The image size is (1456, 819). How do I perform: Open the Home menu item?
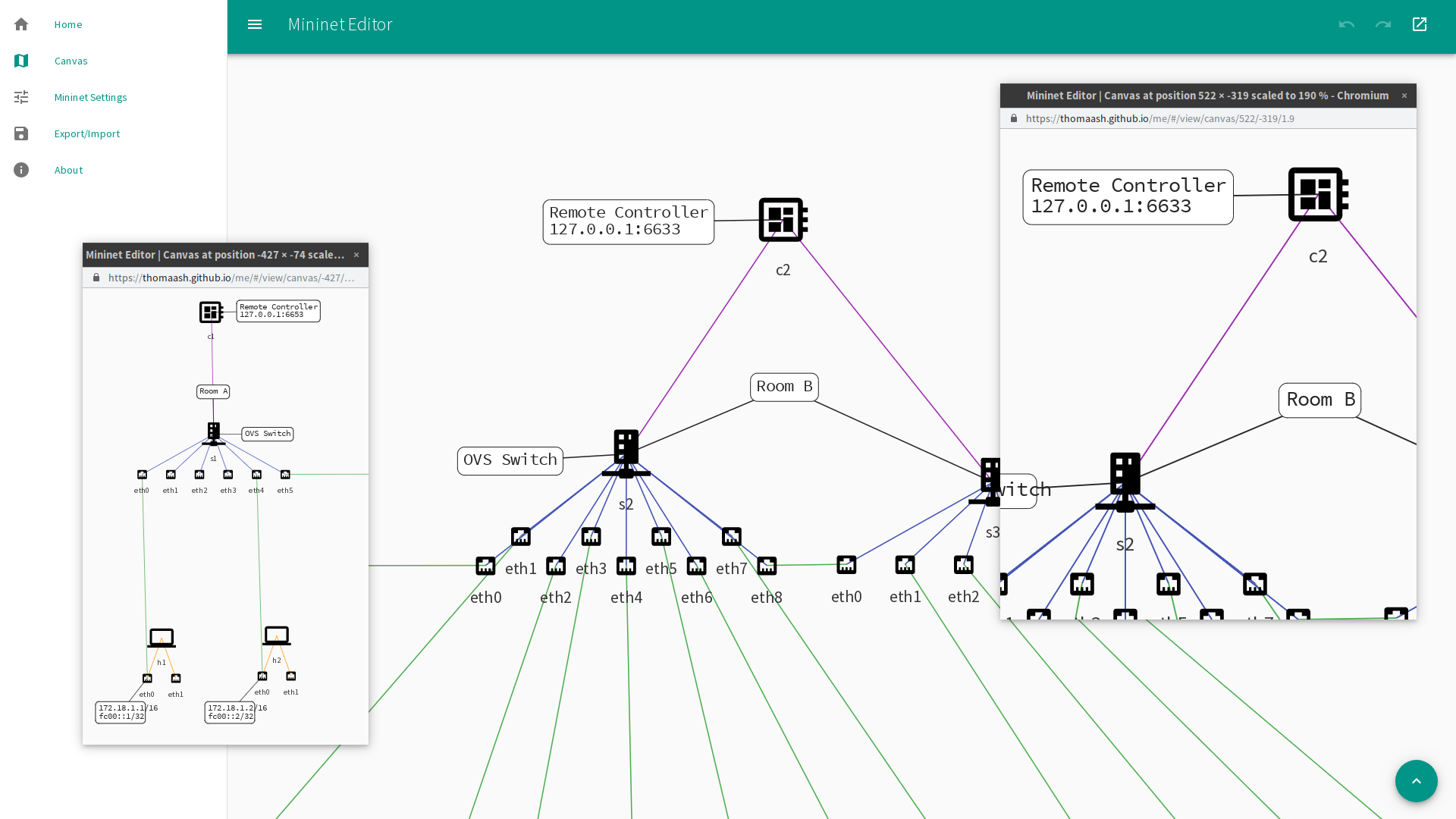click(x=68, y=24)
